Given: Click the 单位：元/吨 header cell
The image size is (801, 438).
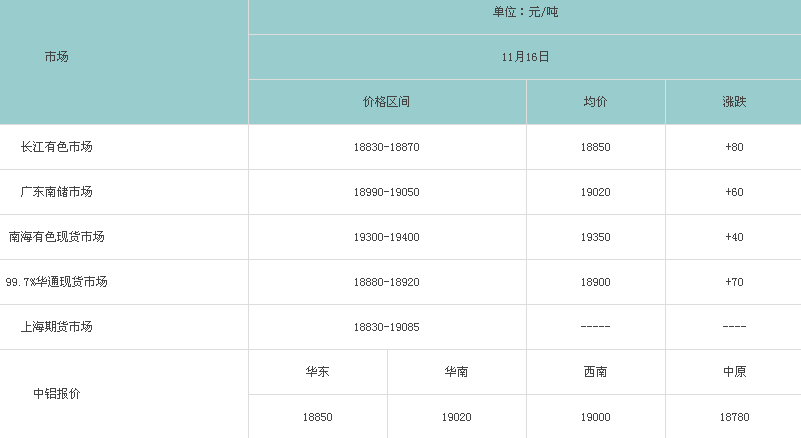Looking at the screenshot, I should tap(526, 12).
